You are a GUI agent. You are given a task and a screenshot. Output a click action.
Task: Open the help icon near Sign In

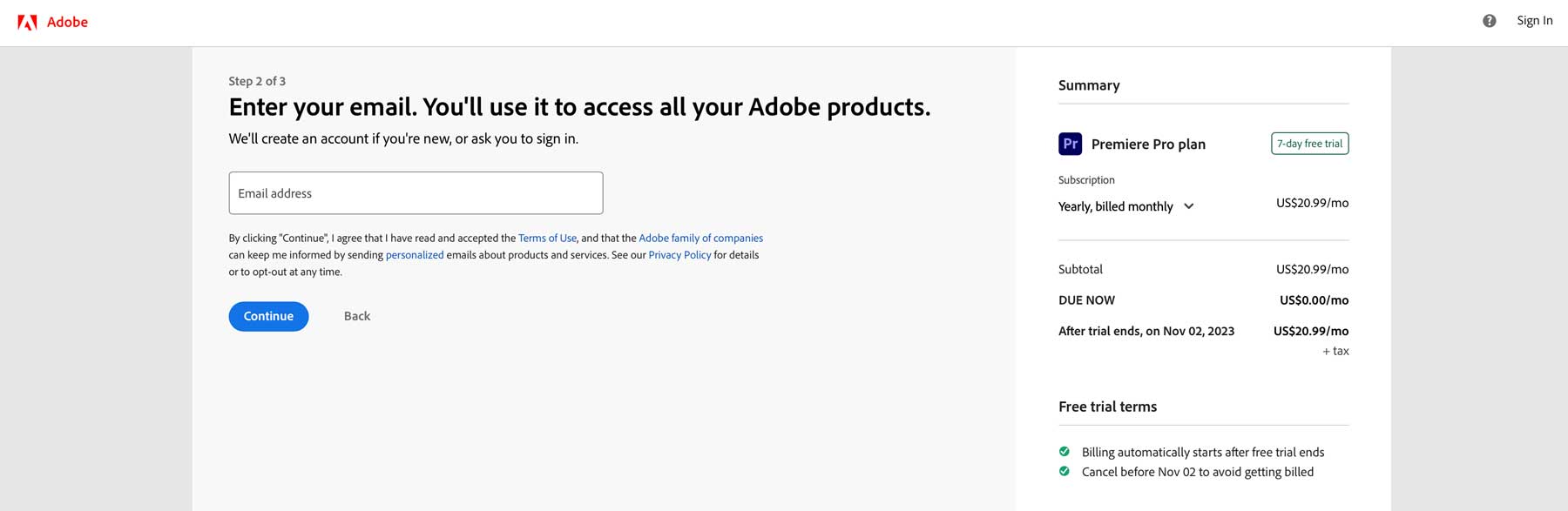point(1487,20)
